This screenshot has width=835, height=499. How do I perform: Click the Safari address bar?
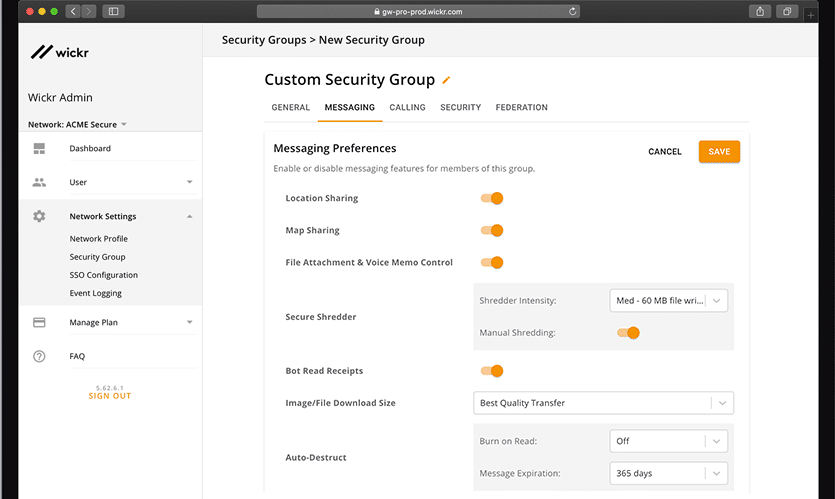(x=418, y=11)
